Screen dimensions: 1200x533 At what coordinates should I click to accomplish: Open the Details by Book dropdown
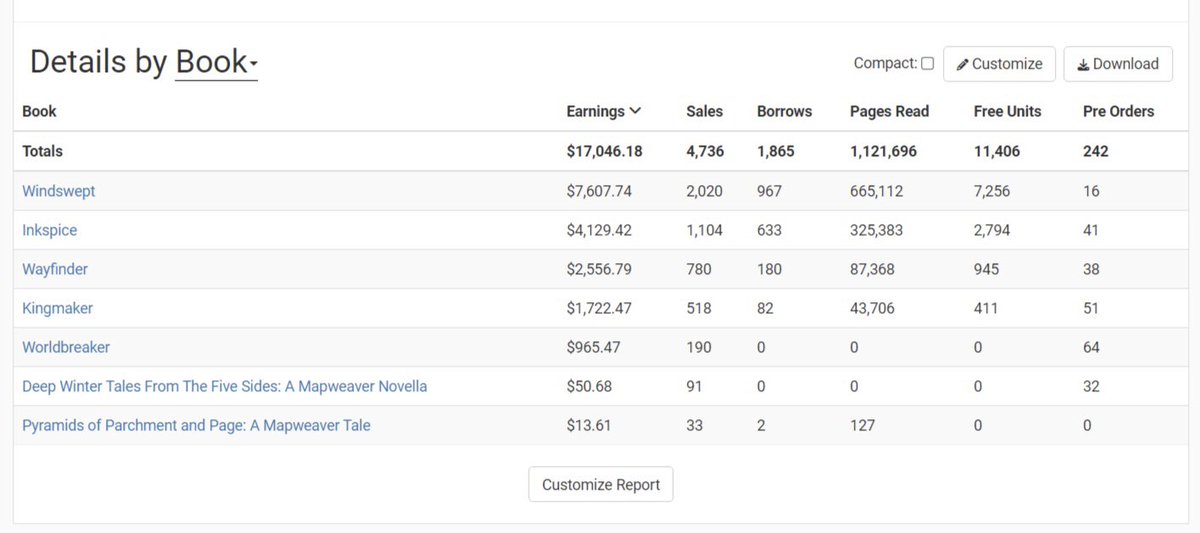click(x=216, y=62)
